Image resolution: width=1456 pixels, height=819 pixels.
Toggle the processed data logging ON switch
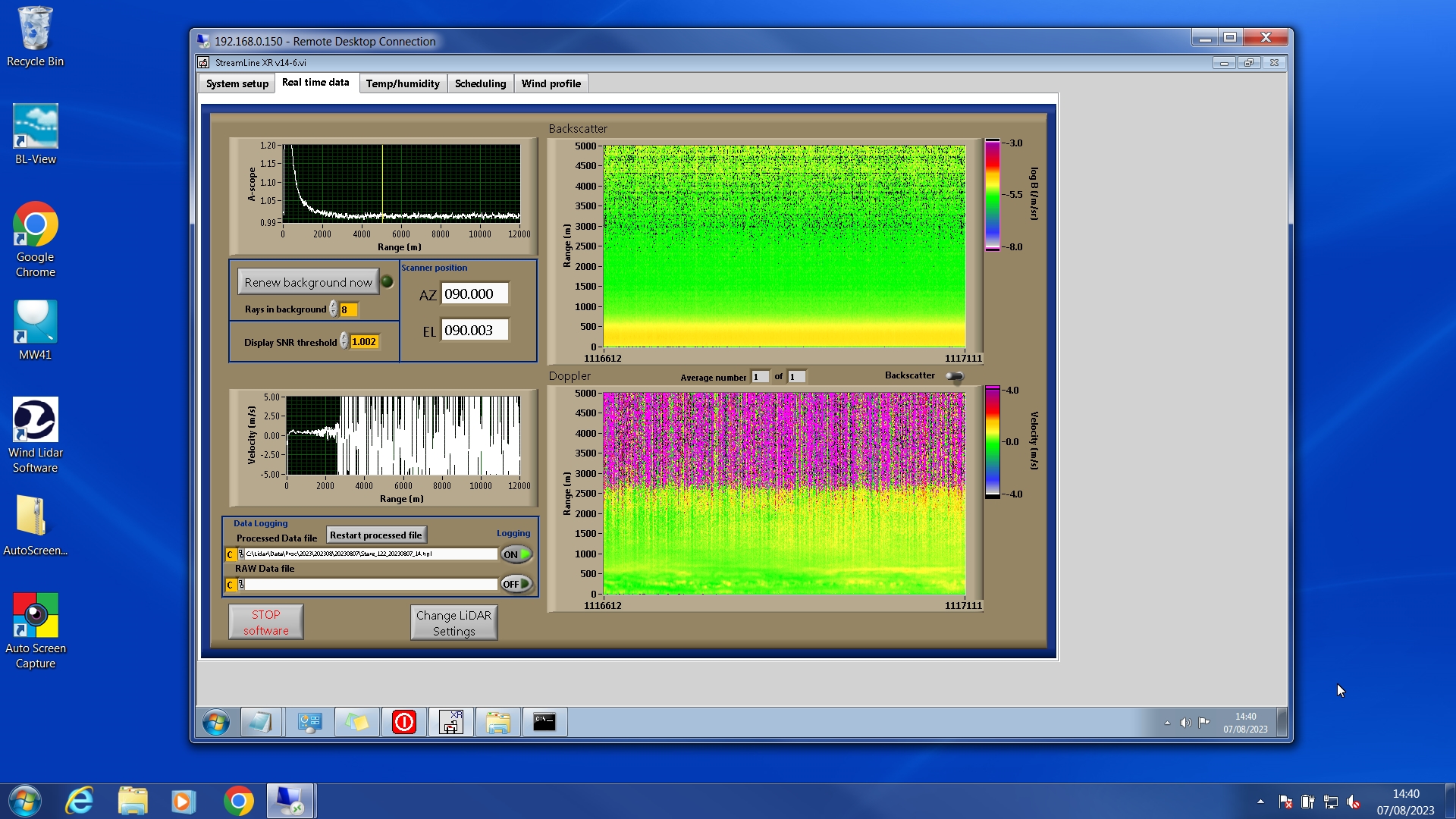pyautogui.click(x=516, y=554)
